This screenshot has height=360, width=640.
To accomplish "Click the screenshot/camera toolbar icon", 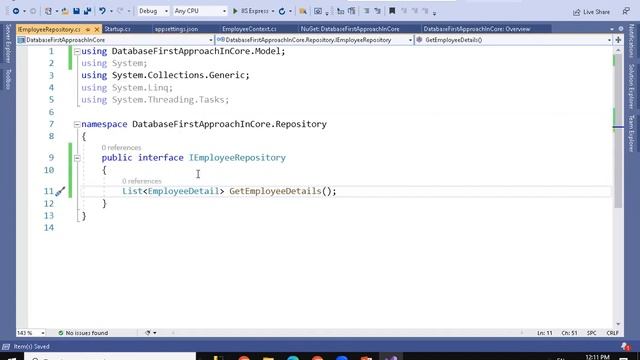I will (x=318, y=11).
